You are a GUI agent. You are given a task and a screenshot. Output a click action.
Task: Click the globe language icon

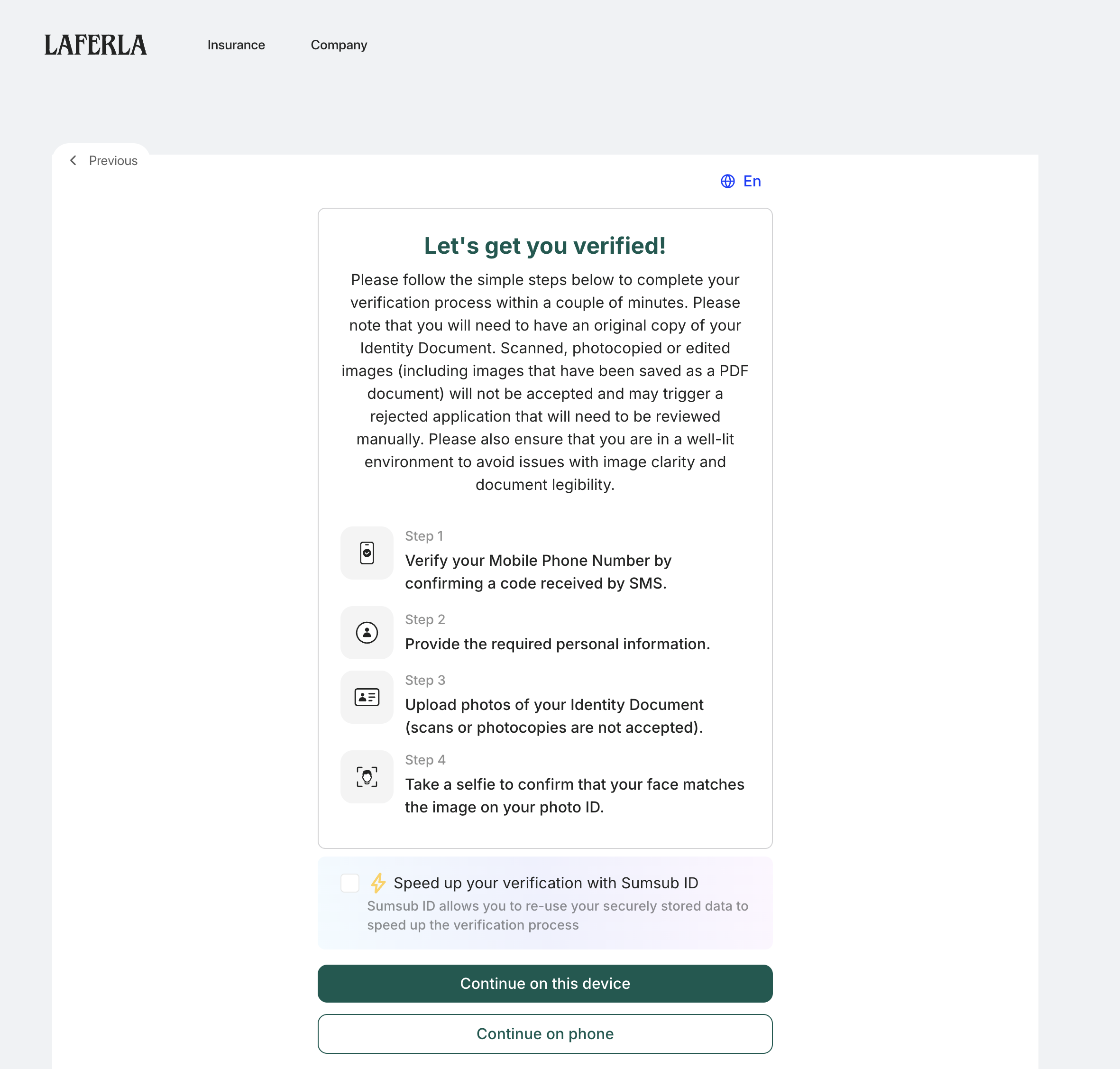[727, 181]
